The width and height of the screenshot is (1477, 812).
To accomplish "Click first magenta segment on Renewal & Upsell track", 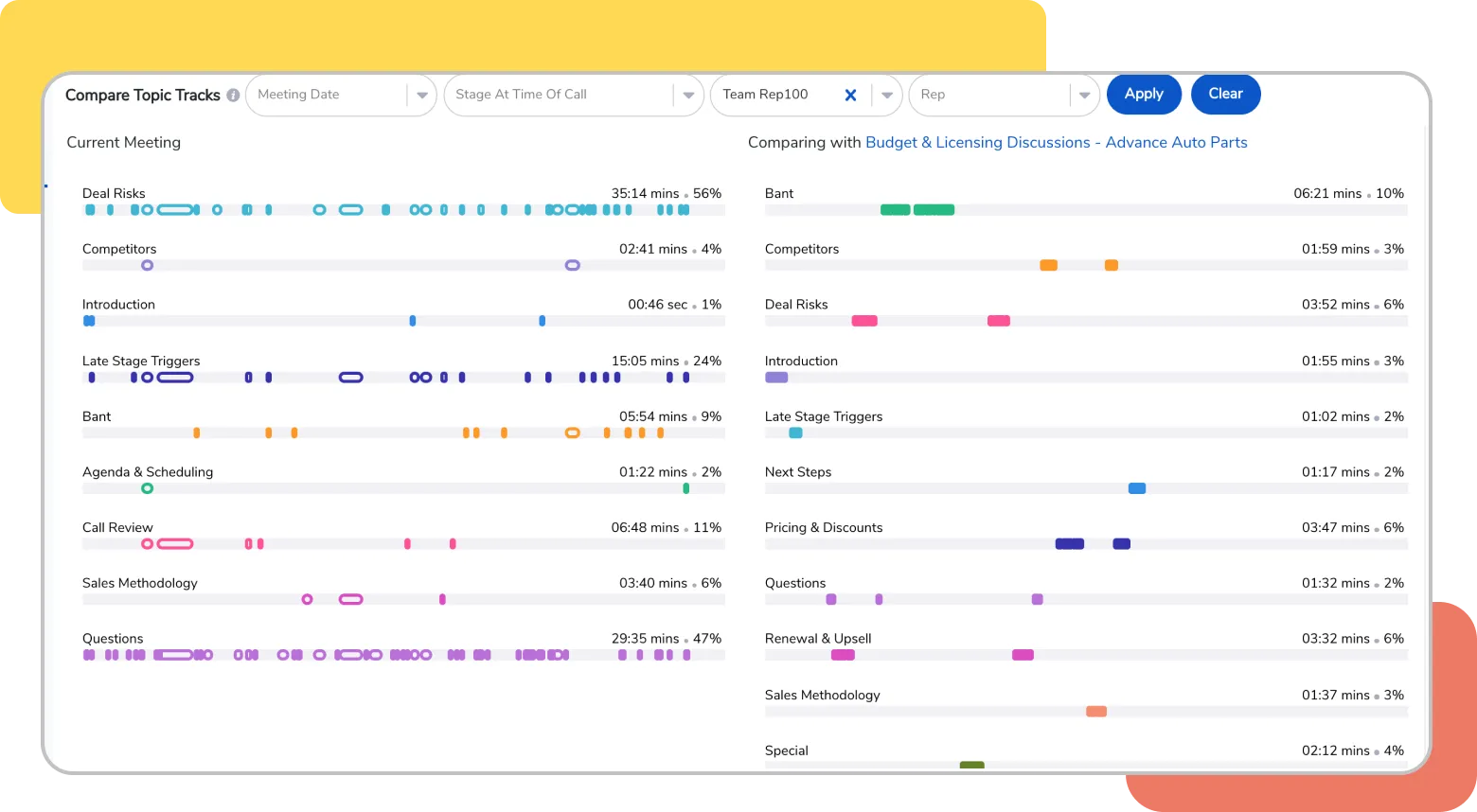I will coord(843,655).
